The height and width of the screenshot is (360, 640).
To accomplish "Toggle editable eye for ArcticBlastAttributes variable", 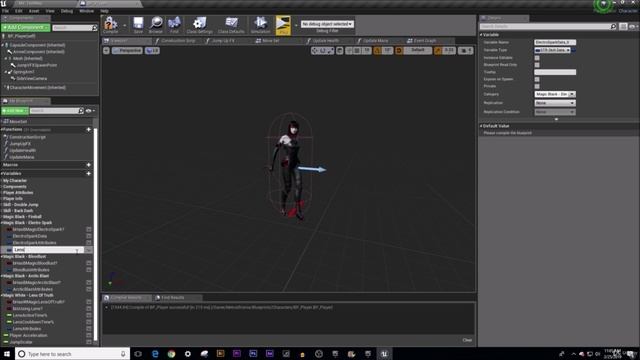I will click(89, 289).
